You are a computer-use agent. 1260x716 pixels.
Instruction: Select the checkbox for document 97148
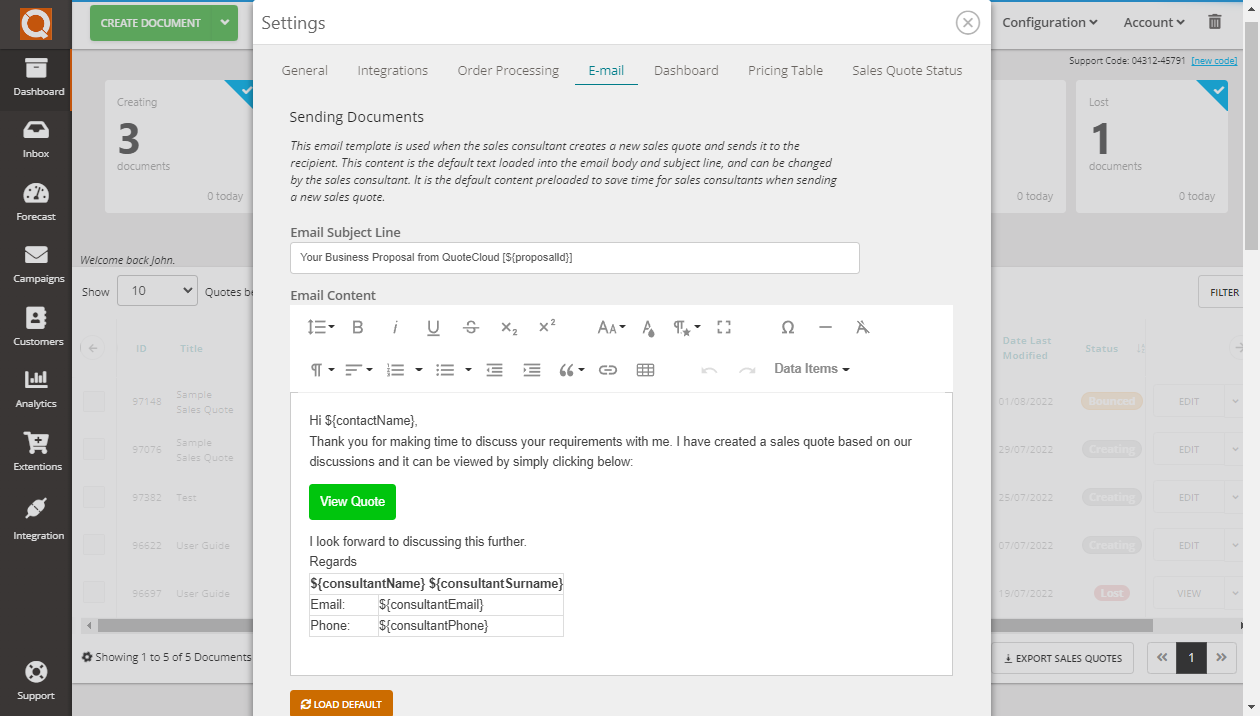[95, 401]
